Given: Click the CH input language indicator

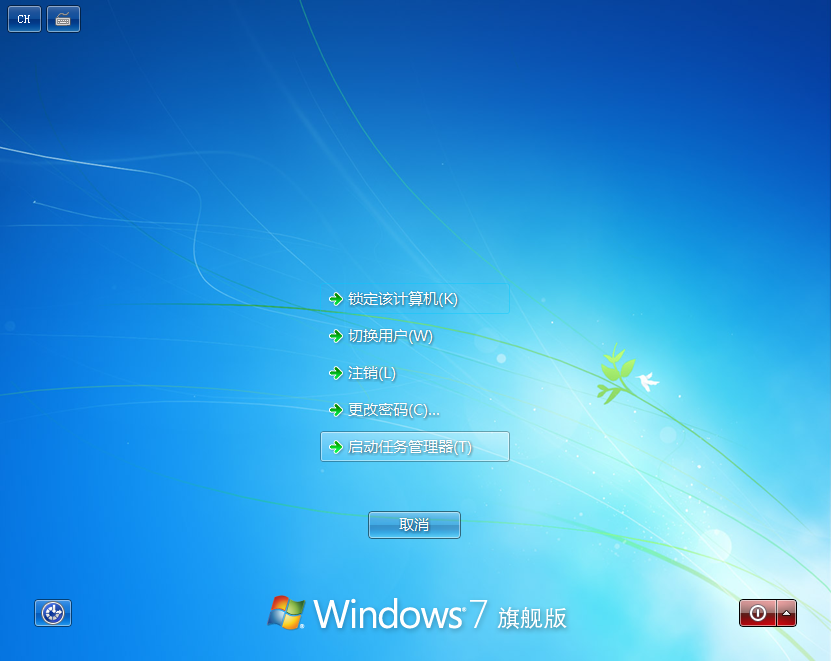Looking at the screenshot, I should pos(23,18).
